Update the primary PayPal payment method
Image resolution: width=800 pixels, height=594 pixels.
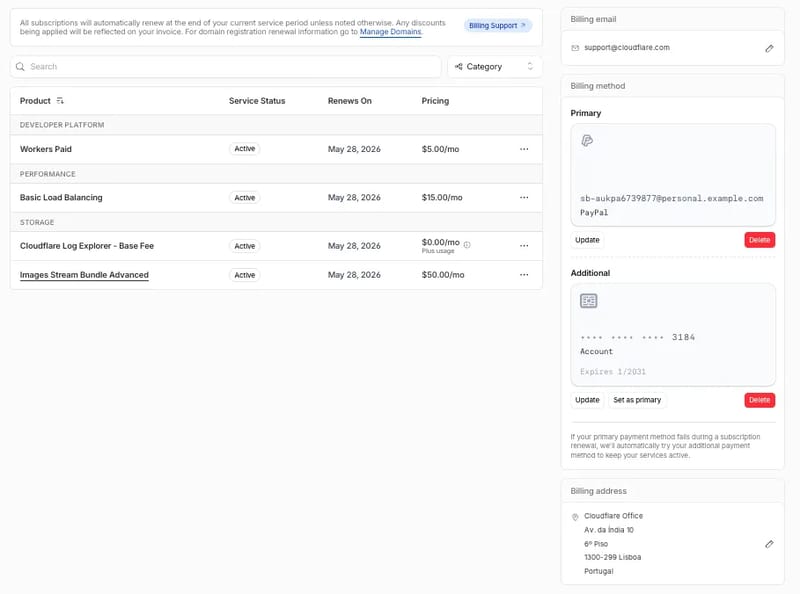coord(587,240)
